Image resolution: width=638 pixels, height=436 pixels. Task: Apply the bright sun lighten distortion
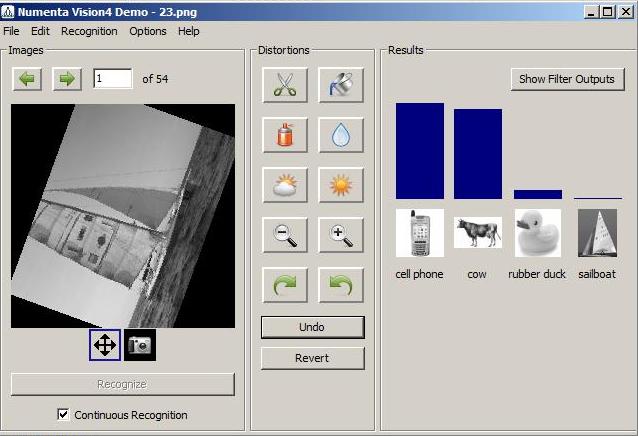[341, 185]
